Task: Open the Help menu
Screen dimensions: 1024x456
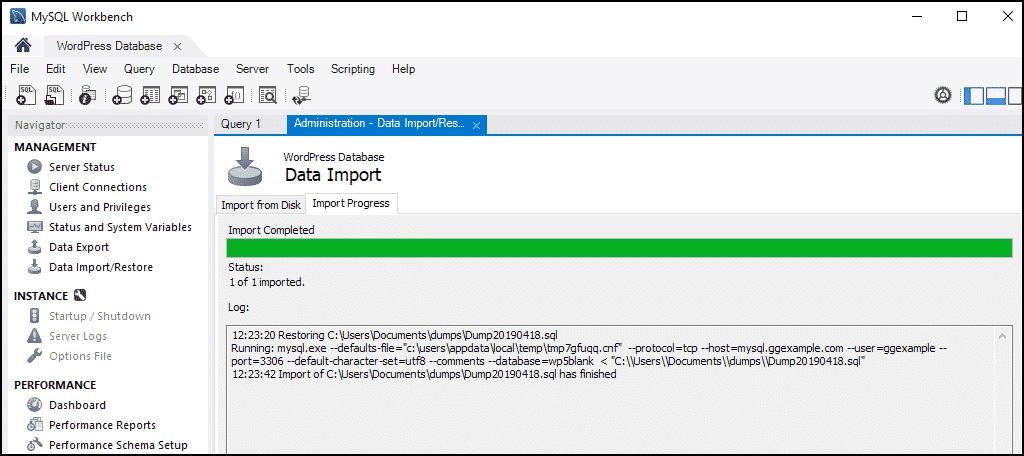Action: pos(403,69)
